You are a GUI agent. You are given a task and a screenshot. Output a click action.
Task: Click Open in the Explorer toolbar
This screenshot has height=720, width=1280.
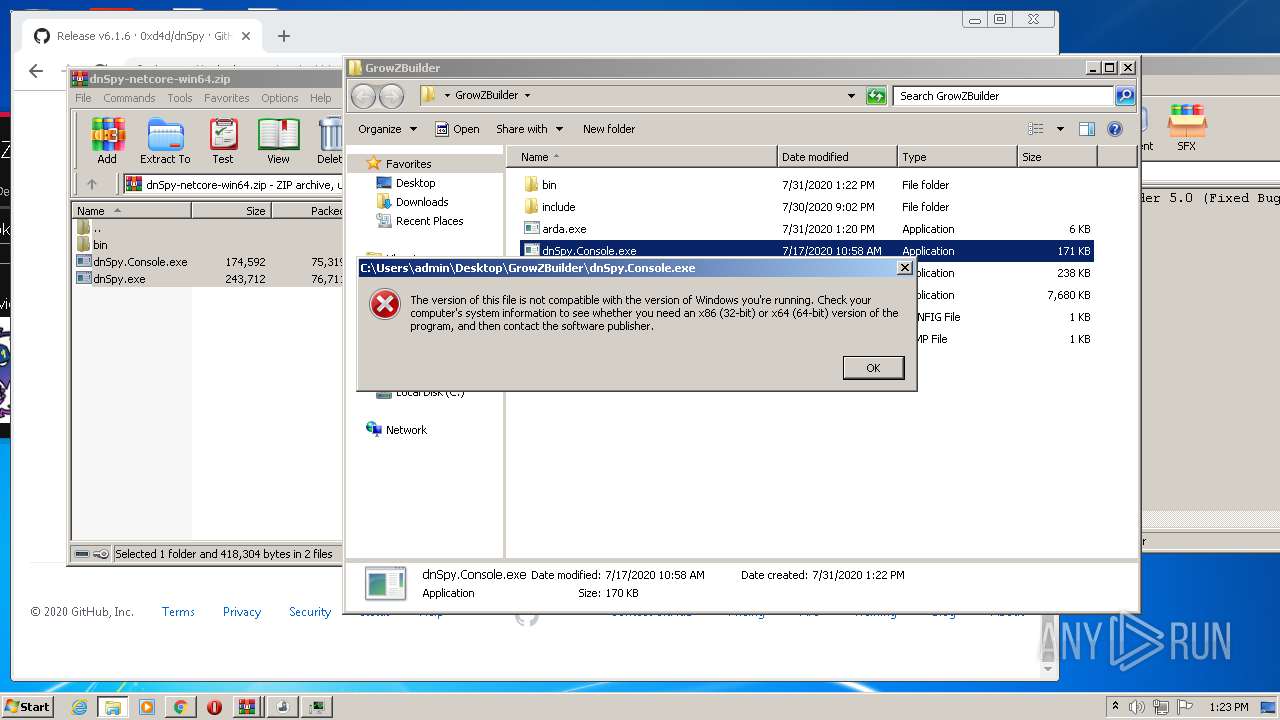point(457,129)
